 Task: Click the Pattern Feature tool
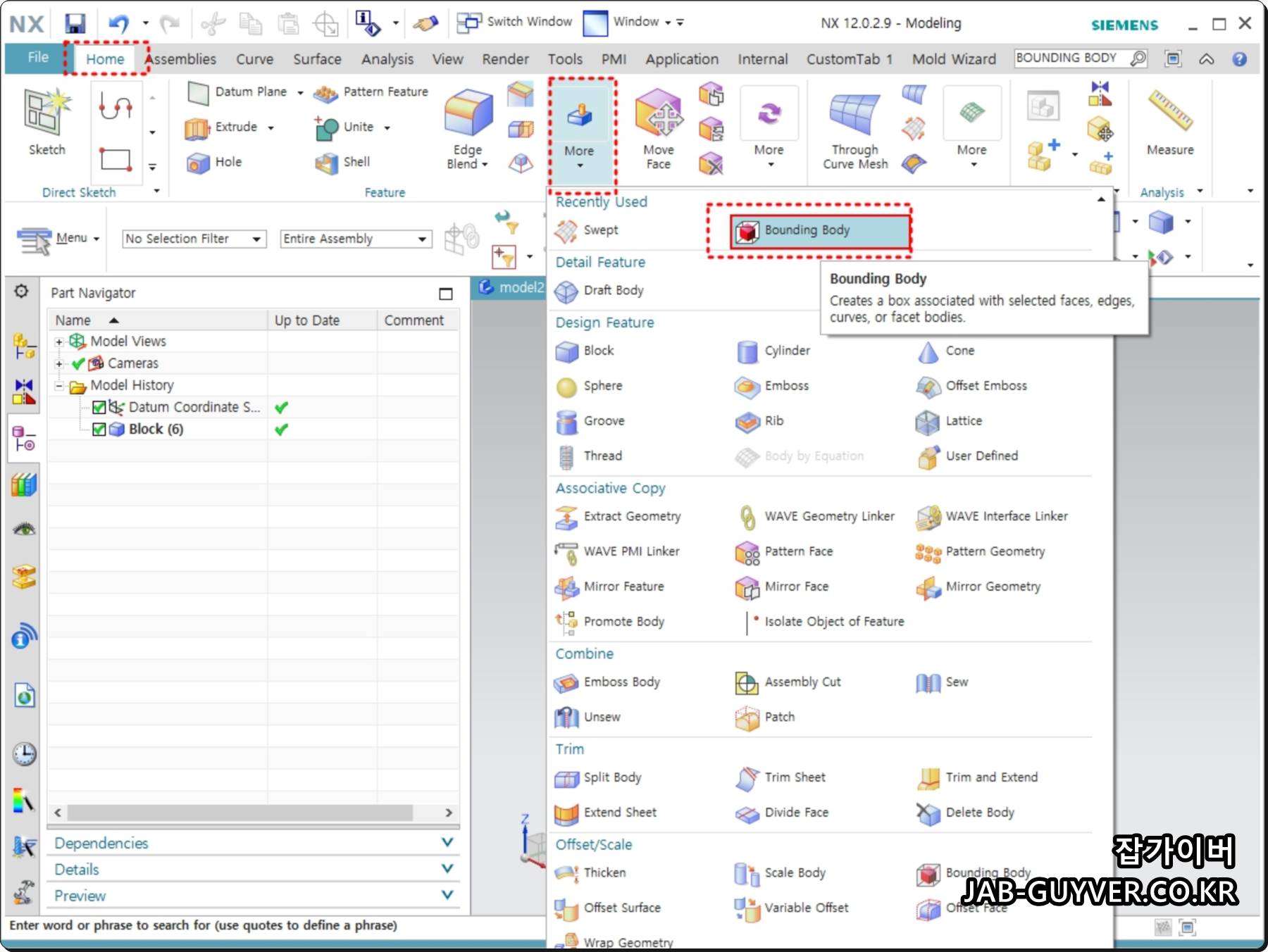coord(371,92)
